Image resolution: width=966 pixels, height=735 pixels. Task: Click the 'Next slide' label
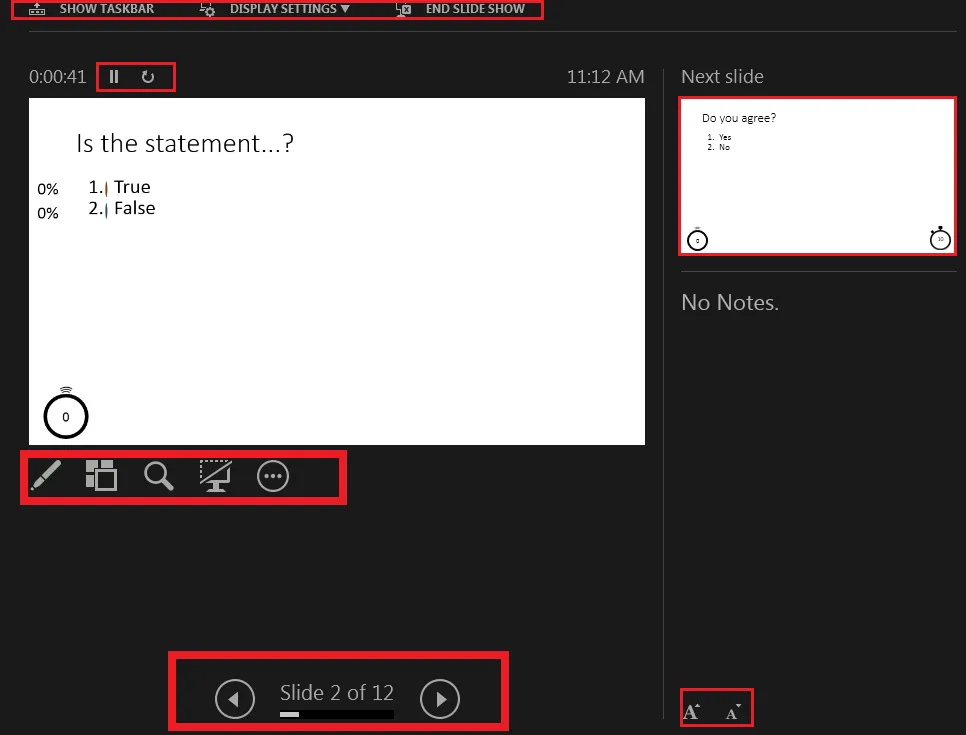722,76
